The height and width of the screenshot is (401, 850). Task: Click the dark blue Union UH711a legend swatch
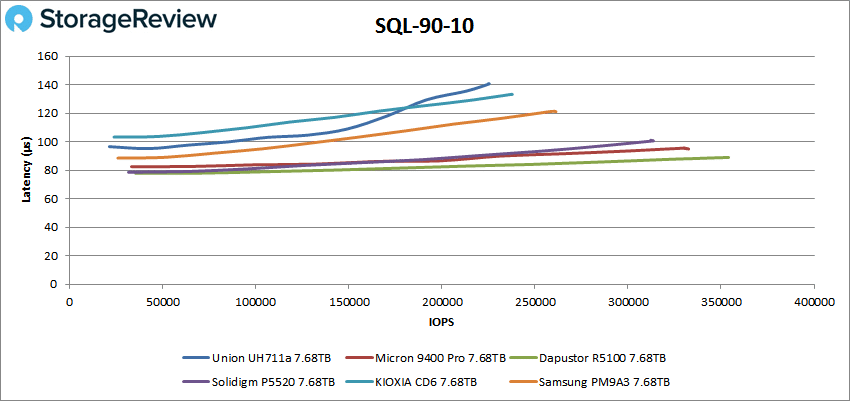click(196, 358)
